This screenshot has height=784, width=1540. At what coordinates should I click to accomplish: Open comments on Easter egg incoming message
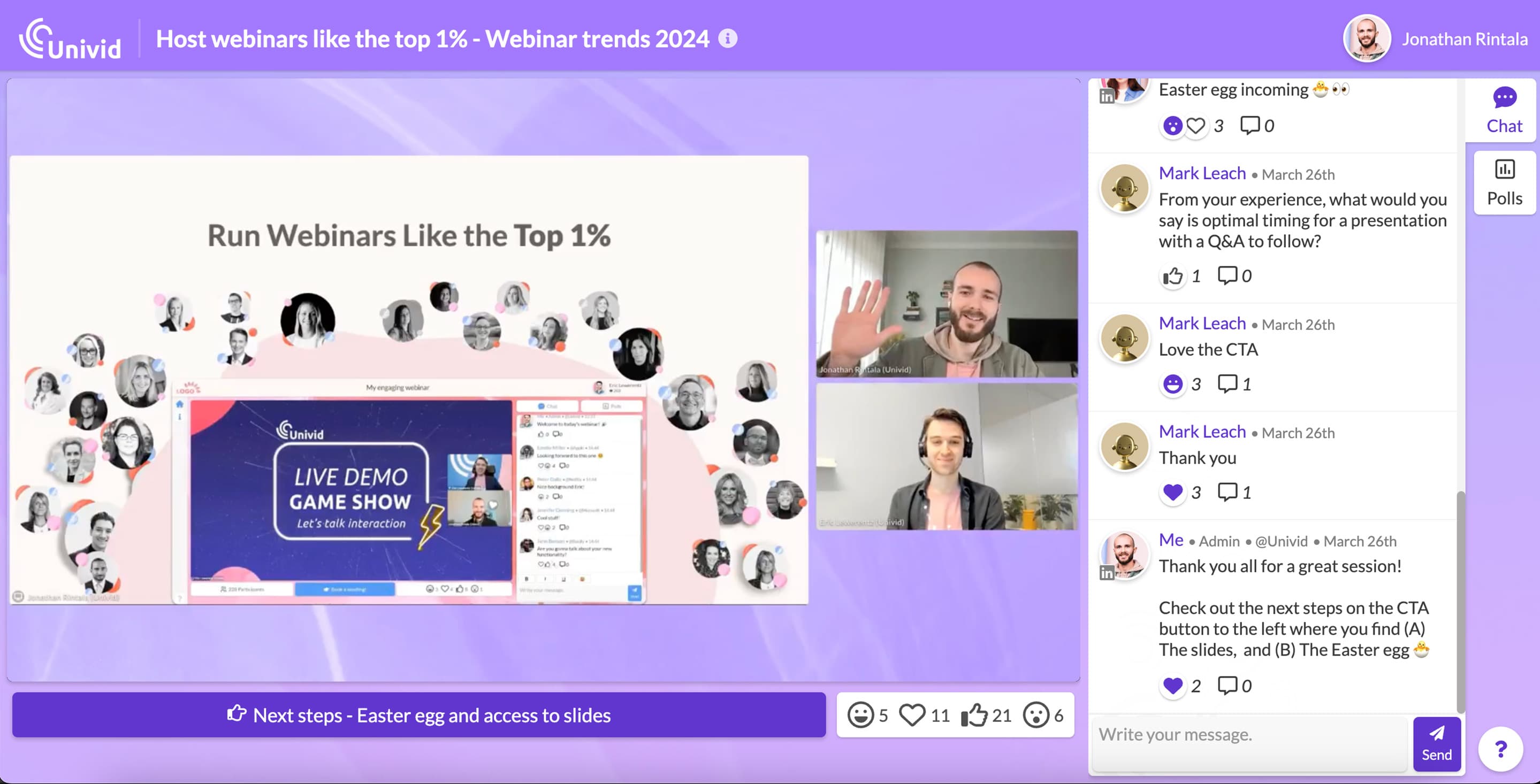pos(1249,126)
